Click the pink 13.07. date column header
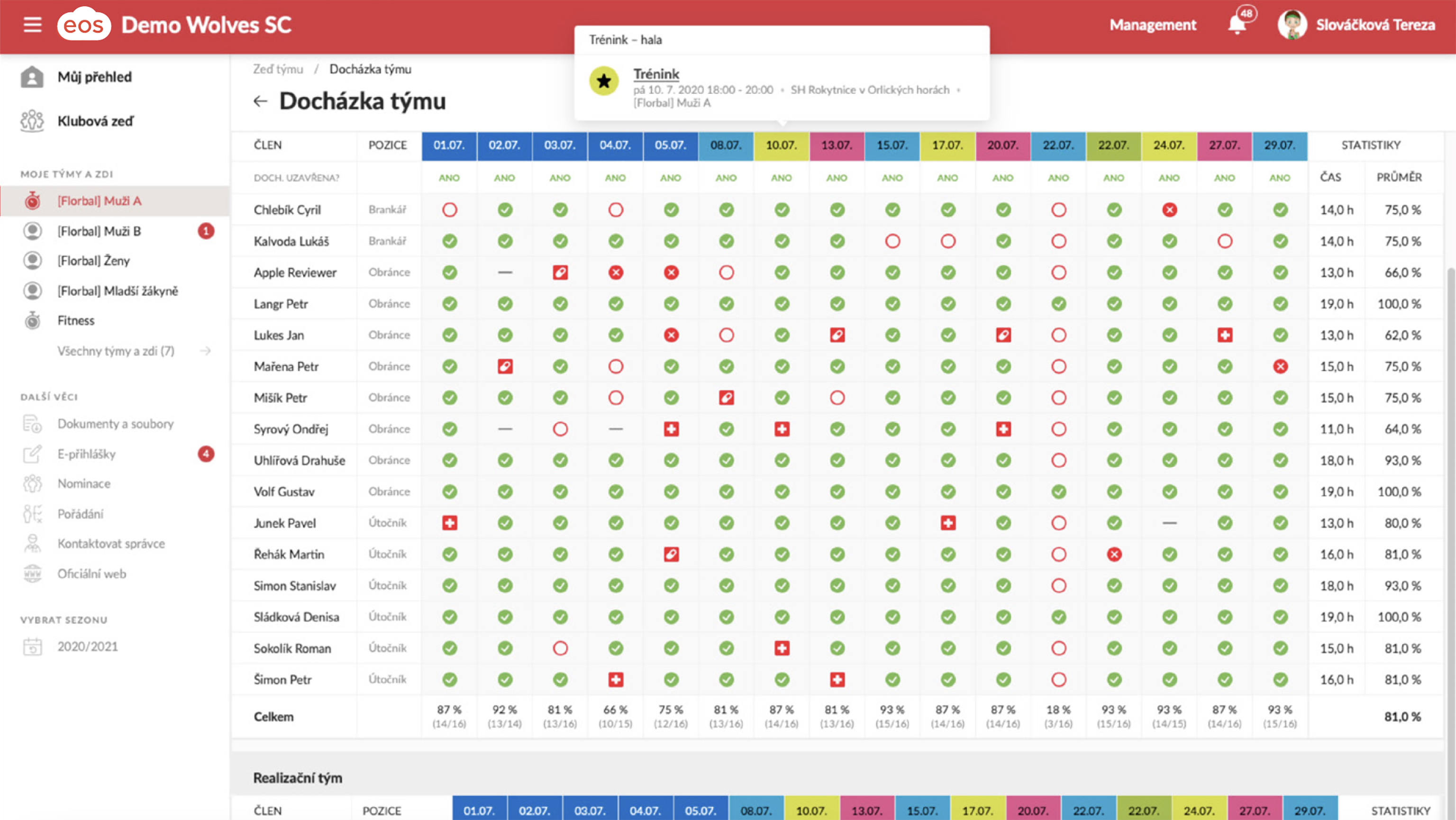1456x820 pixels. click(x=837, y=145)
